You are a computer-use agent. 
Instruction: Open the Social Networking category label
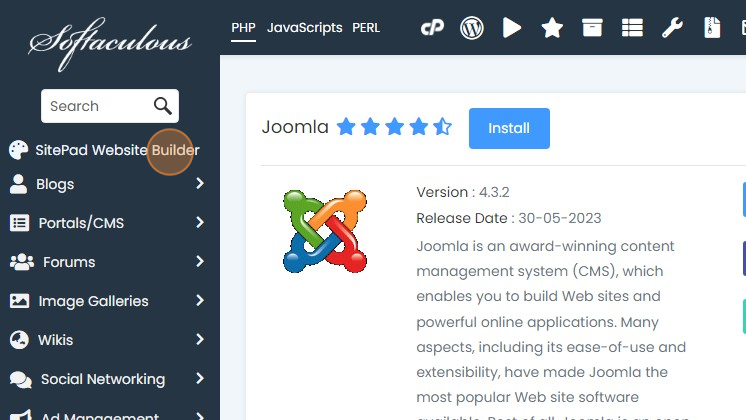[x=103, y=380]
